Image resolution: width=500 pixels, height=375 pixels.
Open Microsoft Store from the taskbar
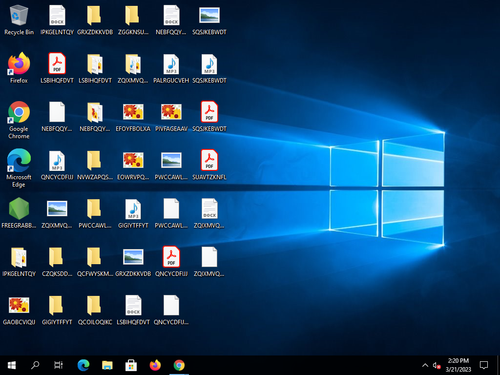click(x=131, y=365)
